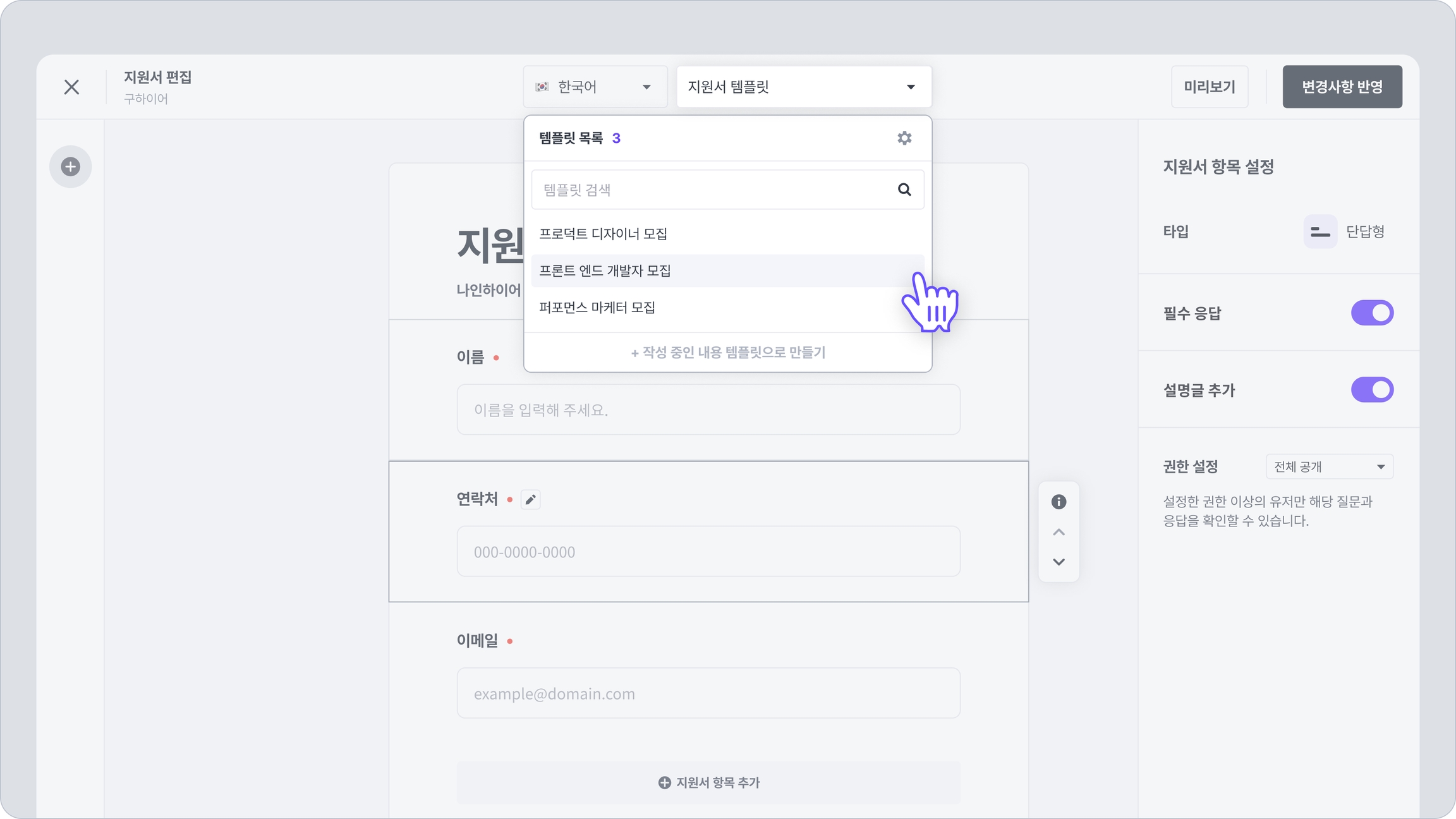Viewport: 1456px width, 819px height.
Task: Click the gear icon in template list
Action: click(x=904, y=138)
